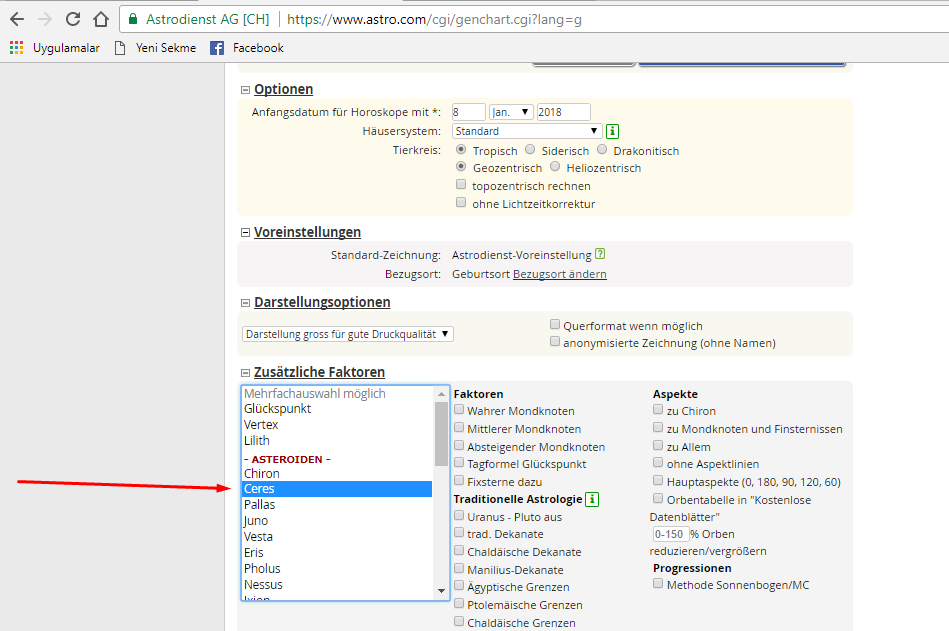Check Ptolemäische Grenzen

[x=459, y=604]
